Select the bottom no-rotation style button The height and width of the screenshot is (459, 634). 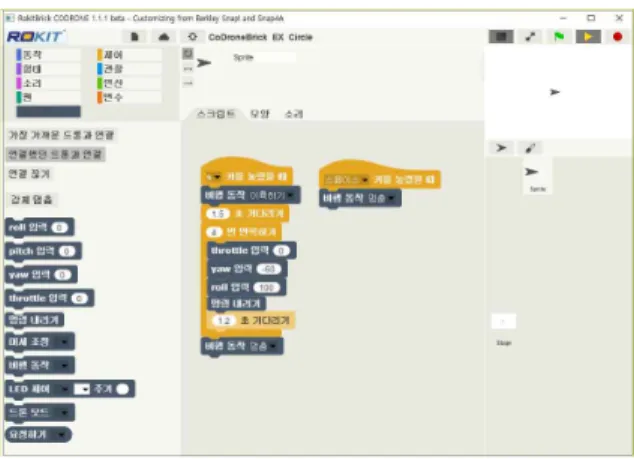click(188, 83)
